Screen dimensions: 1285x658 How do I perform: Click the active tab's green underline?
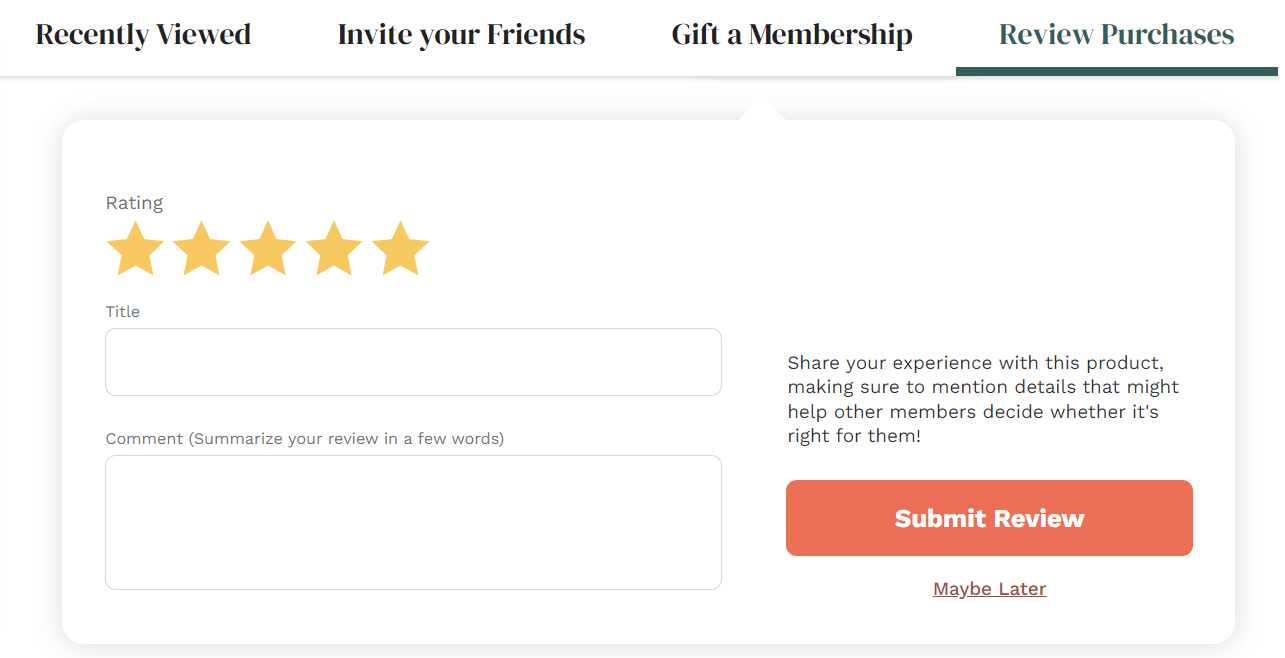(x=1117, y=70)
